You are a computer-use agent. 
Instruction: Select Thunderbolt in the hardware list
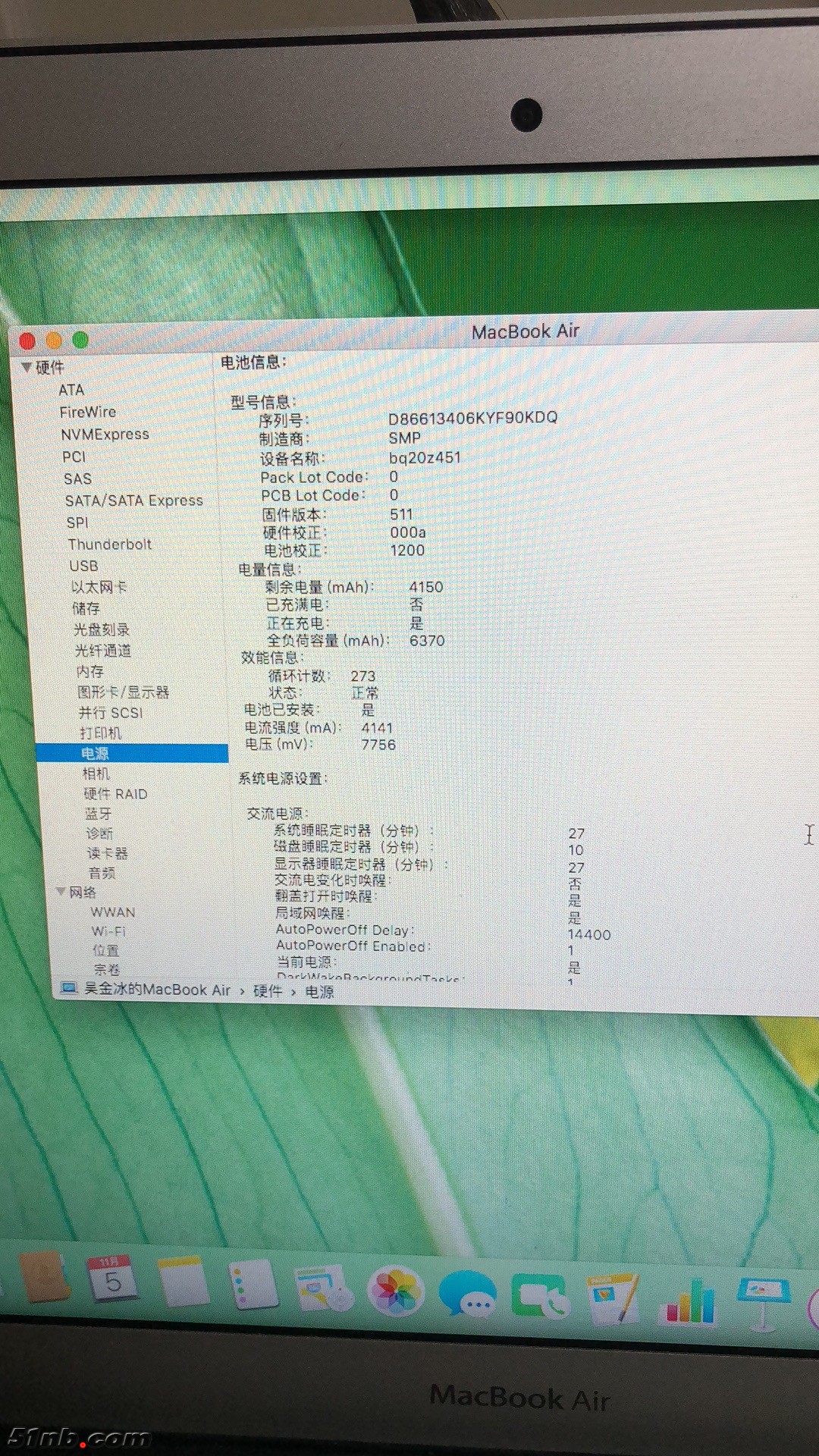[109, 544]
